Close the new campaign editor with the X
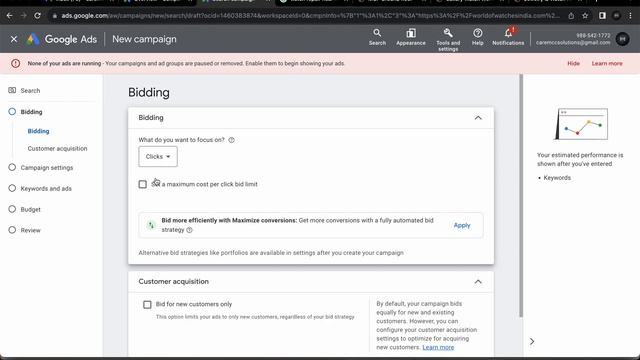Viewport: 640px width, 360px height. 14,39
